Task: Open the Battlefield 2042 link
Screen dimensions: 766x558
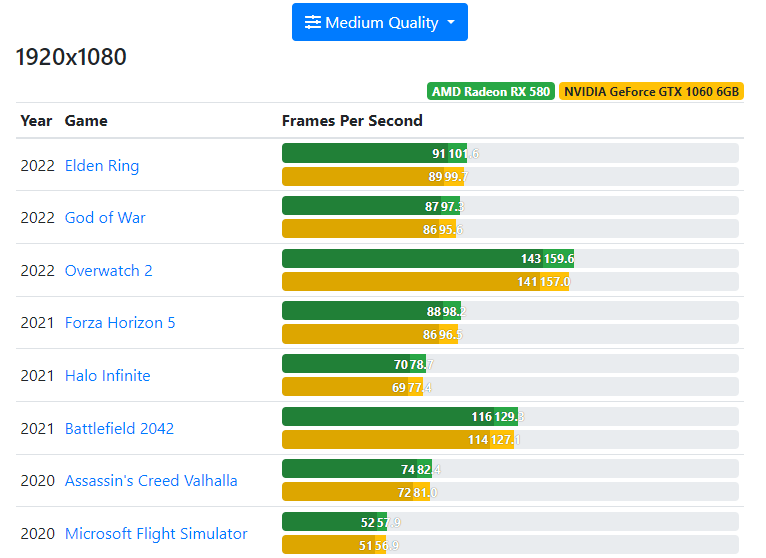Action: [x=119, y=429]
